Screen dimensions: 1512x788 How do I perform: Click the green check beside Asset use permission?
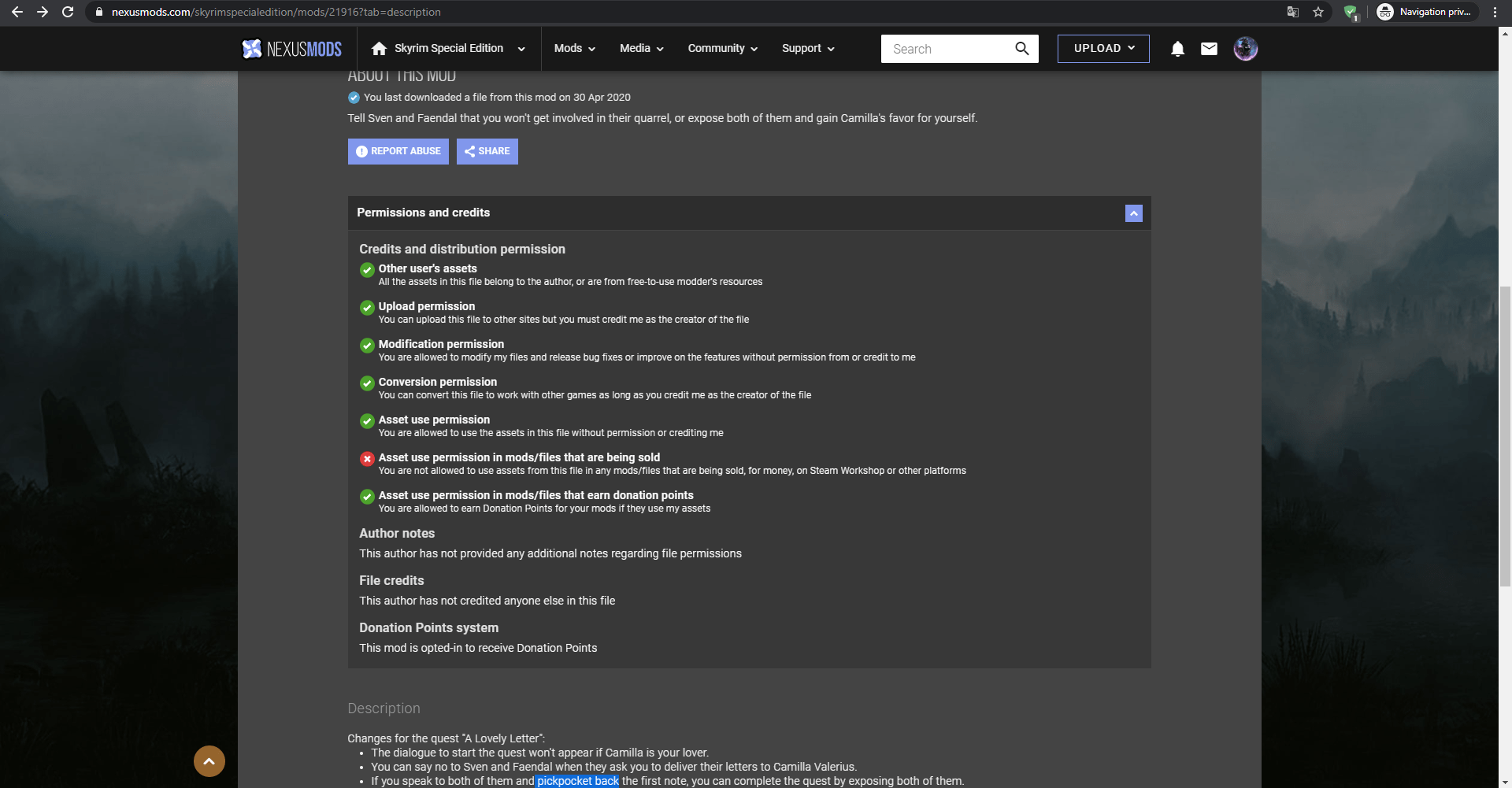[x=367, y=421]
